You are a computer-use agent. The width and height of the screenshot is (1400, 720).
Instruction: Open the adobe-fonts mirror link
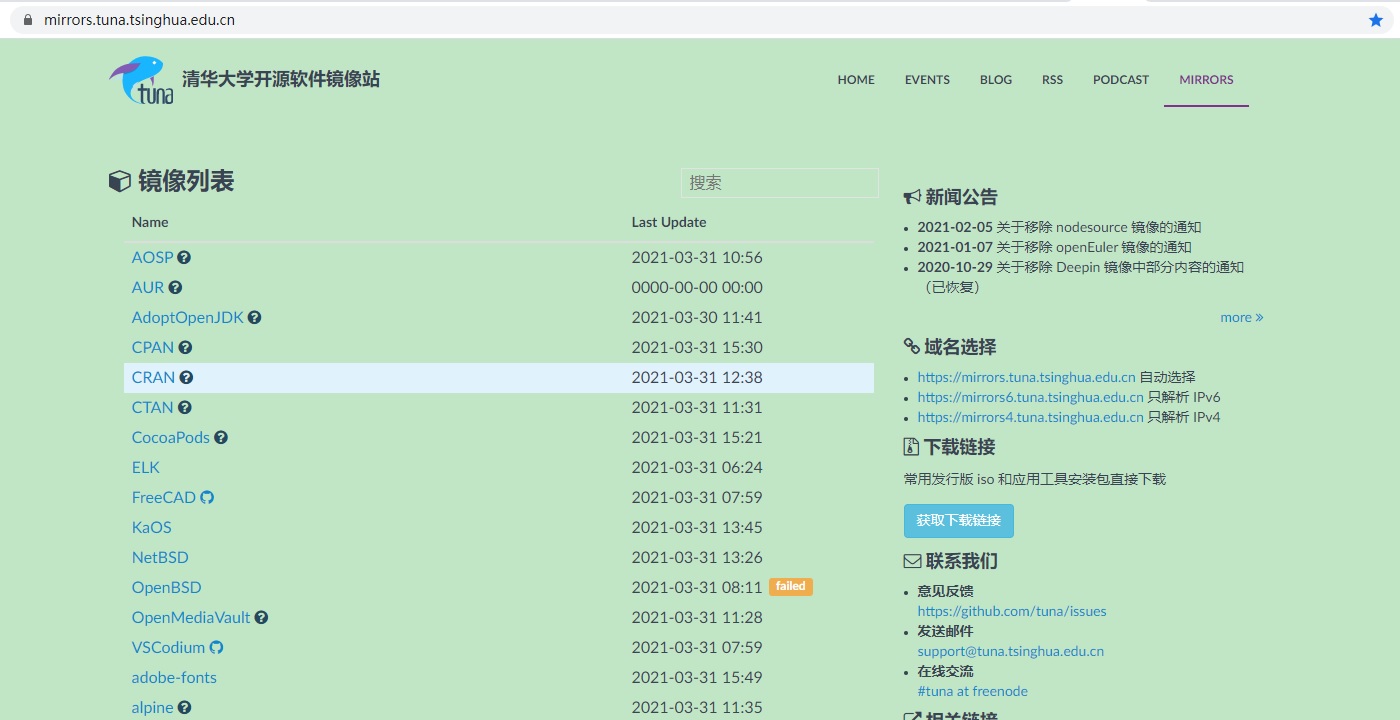coord(174,677)
